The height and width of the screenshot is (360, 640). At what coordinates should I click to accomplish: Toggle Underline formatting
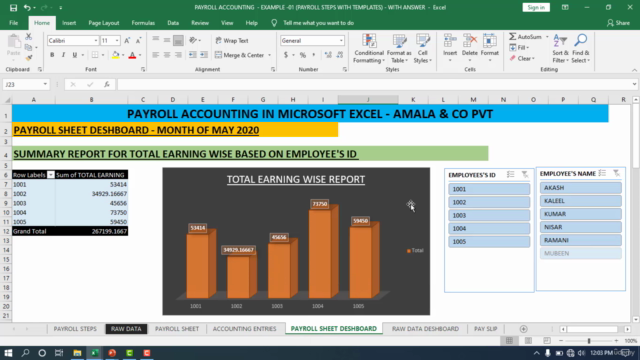point(74,55)
